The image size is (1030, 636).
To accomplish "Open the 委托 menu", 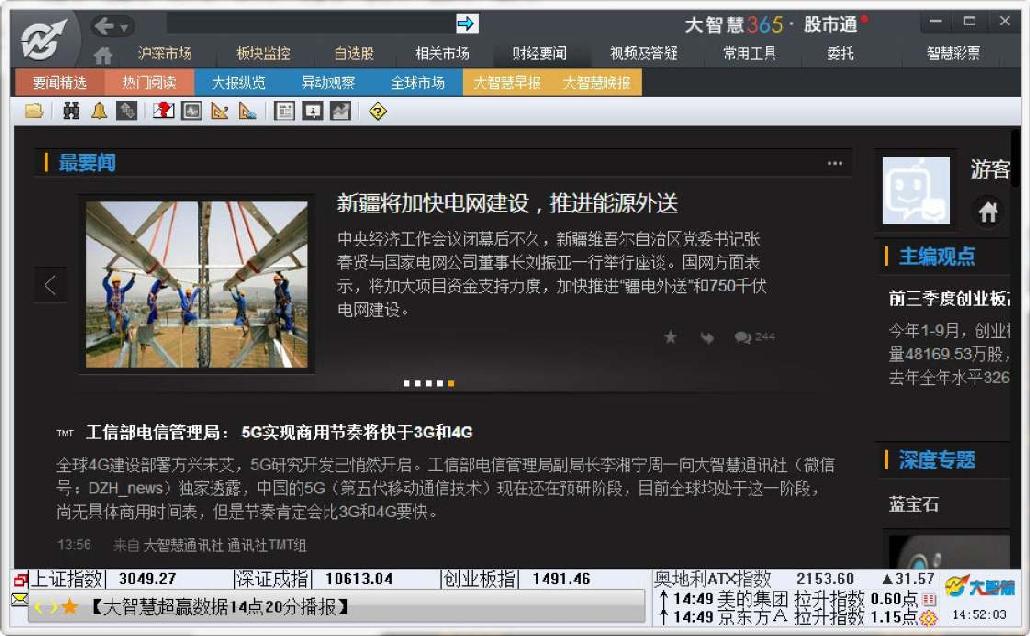I will [840, 53].
